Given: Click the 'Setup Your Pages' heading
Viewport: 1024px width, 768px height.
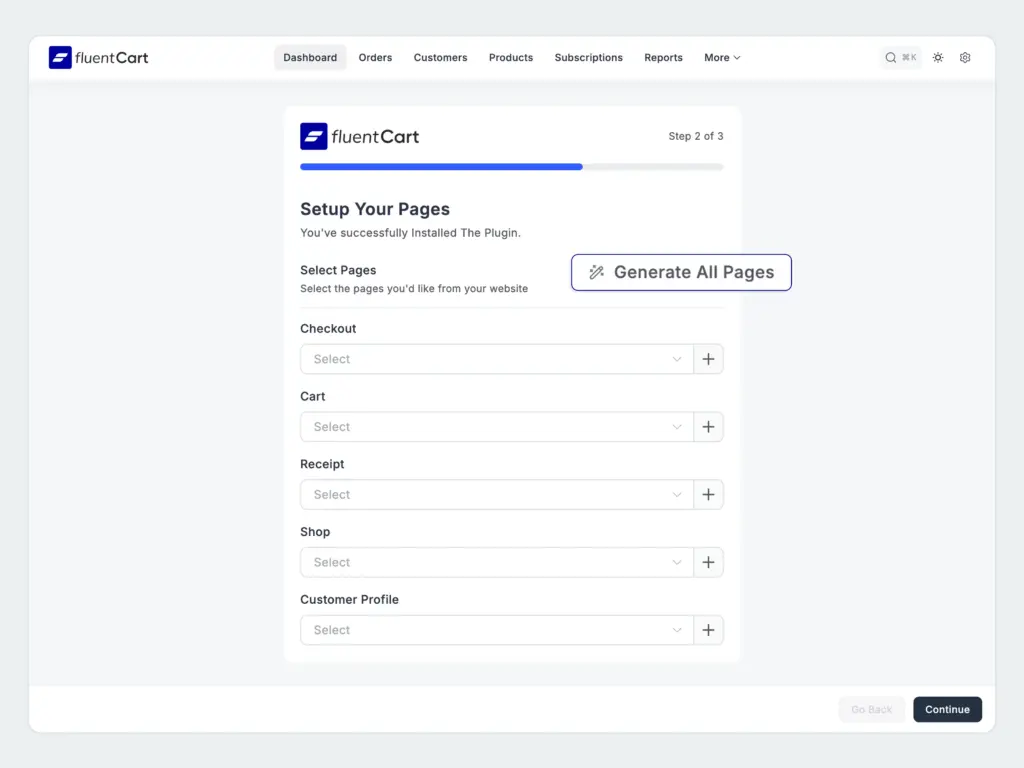Looking at the screenshot, I should [375, 209].
